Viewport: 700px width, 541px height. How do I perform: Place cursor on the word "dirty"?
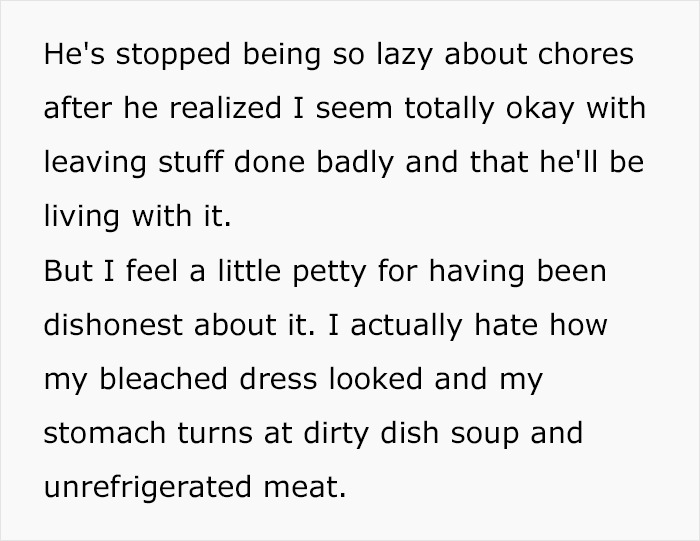pos(336,434)
